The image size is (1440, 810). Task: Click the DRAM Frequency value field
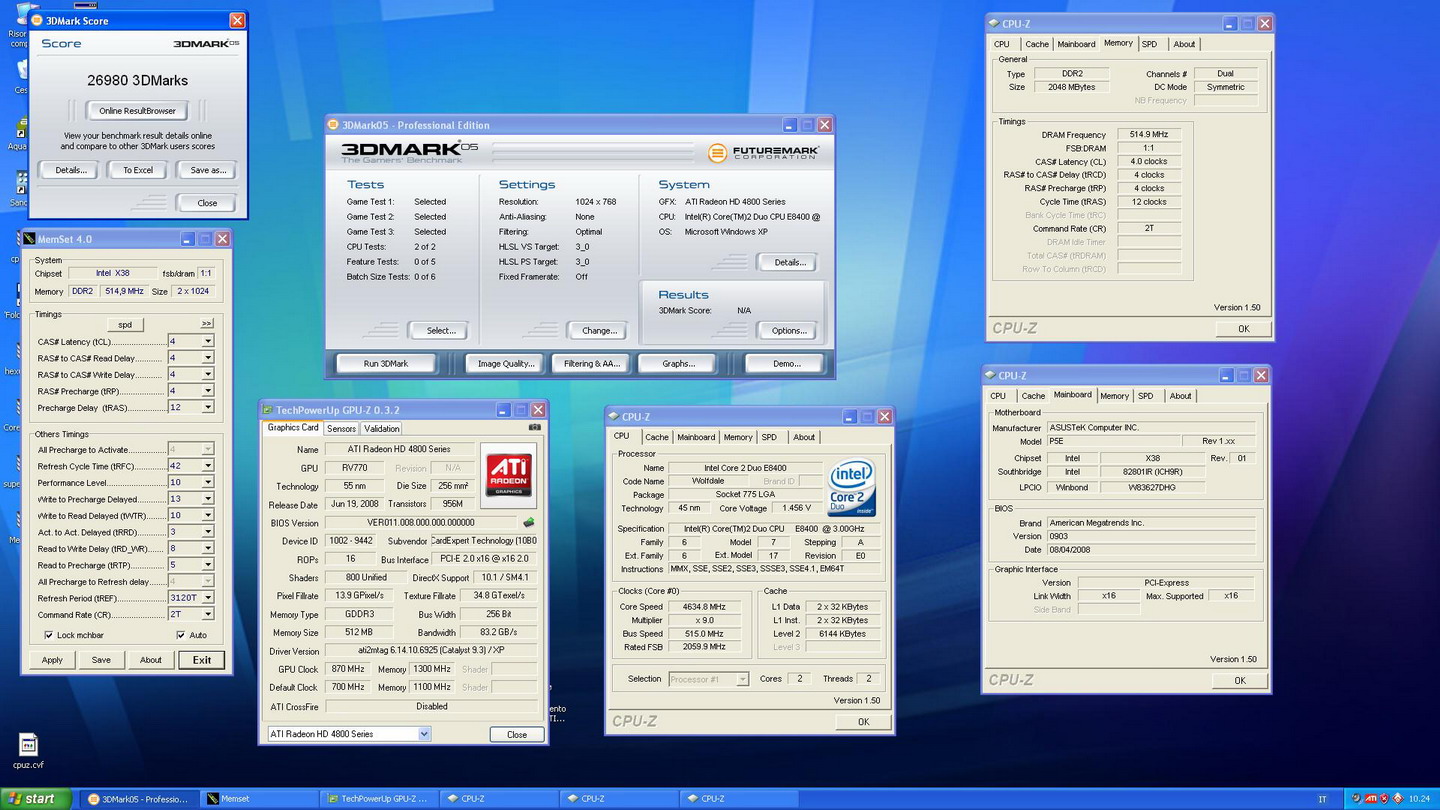pos(1148,134)
